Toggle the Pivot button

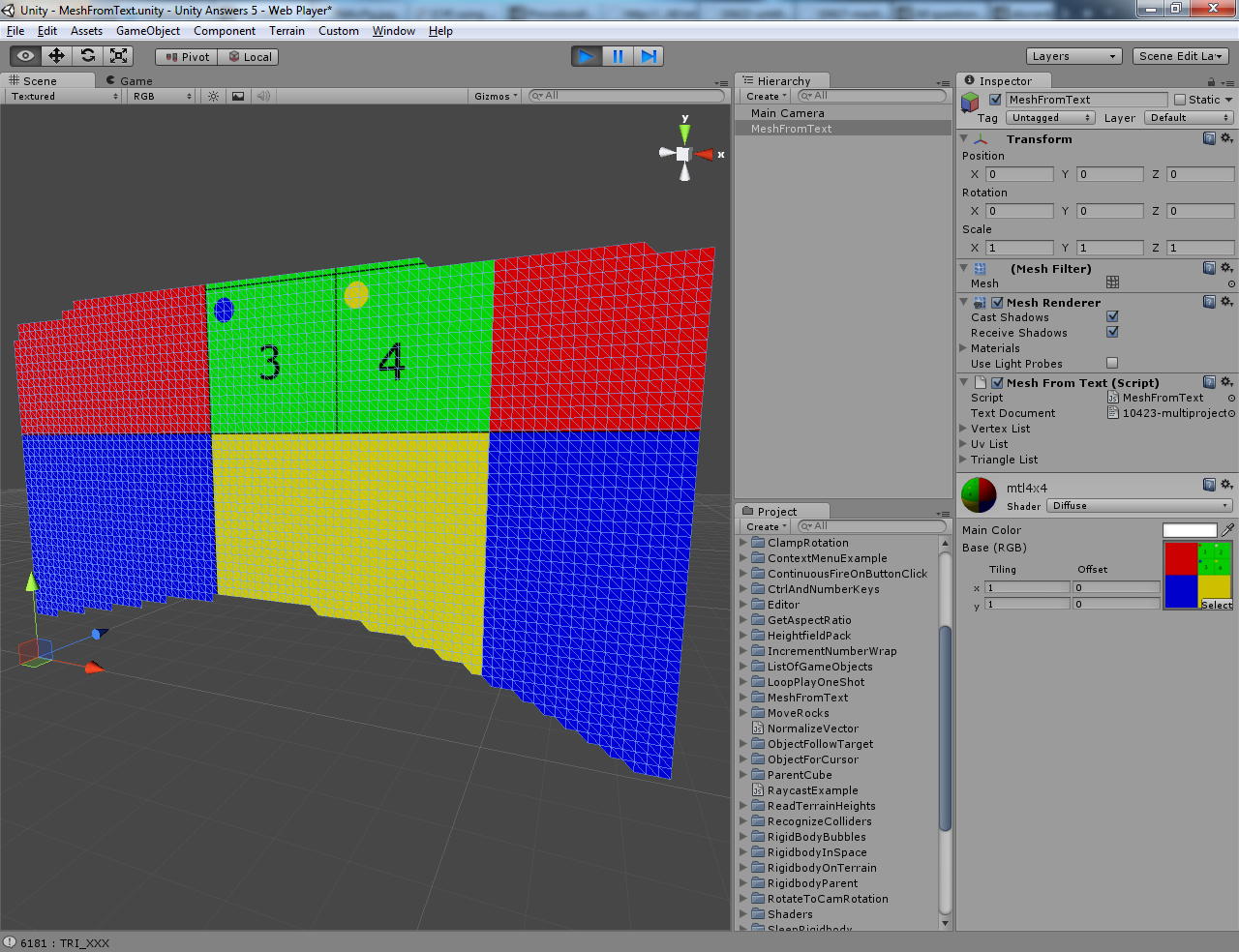[188, 57]
